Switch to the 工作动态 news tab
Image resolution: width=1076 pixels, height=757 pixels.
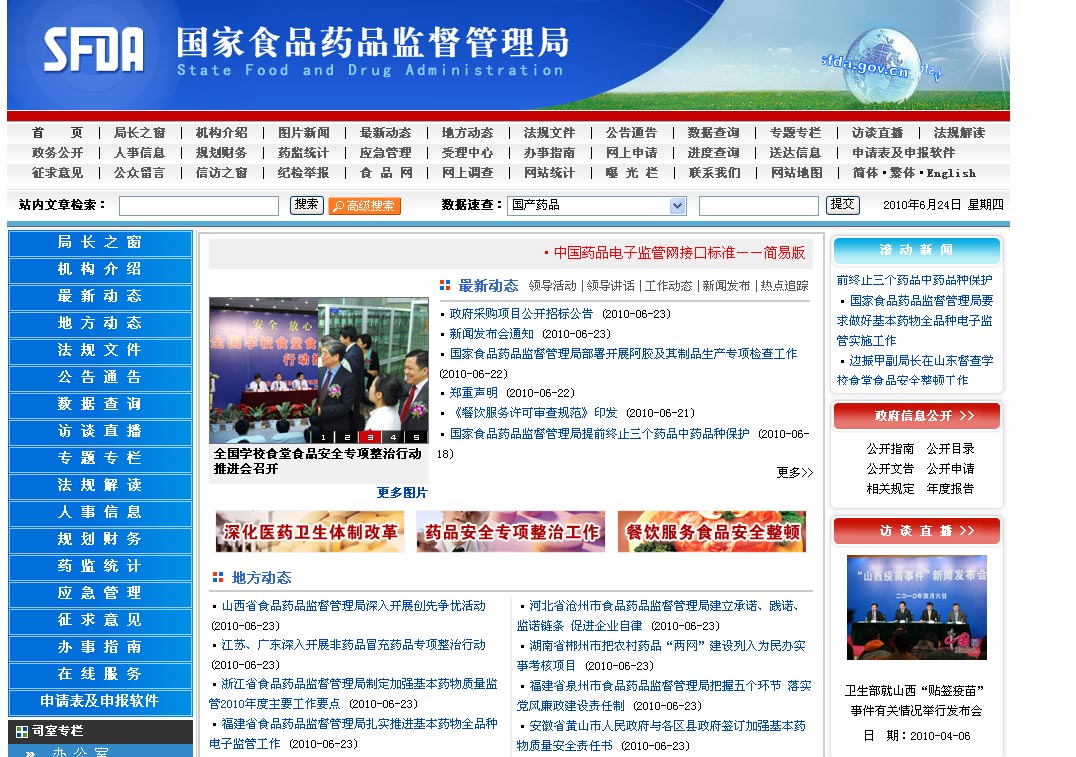tap(668, 286)
